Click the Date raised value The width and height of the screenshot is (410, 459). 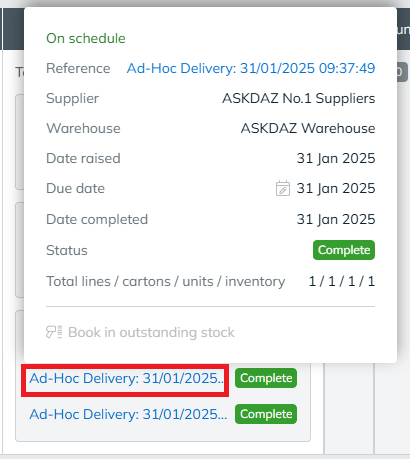click(x=336, y=158)
